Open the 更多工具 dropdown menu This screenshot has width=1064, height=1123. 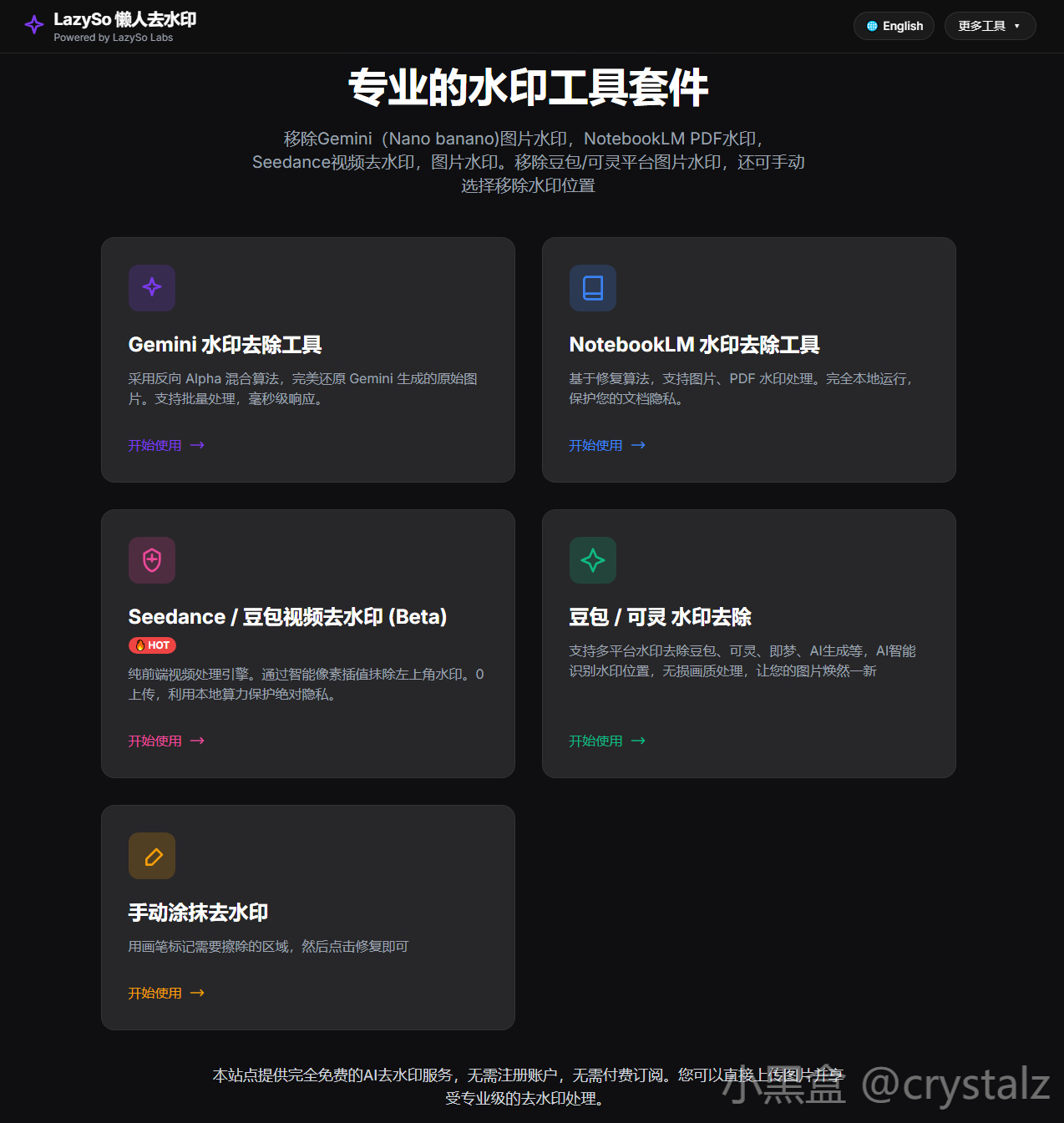tap(990, 26)
